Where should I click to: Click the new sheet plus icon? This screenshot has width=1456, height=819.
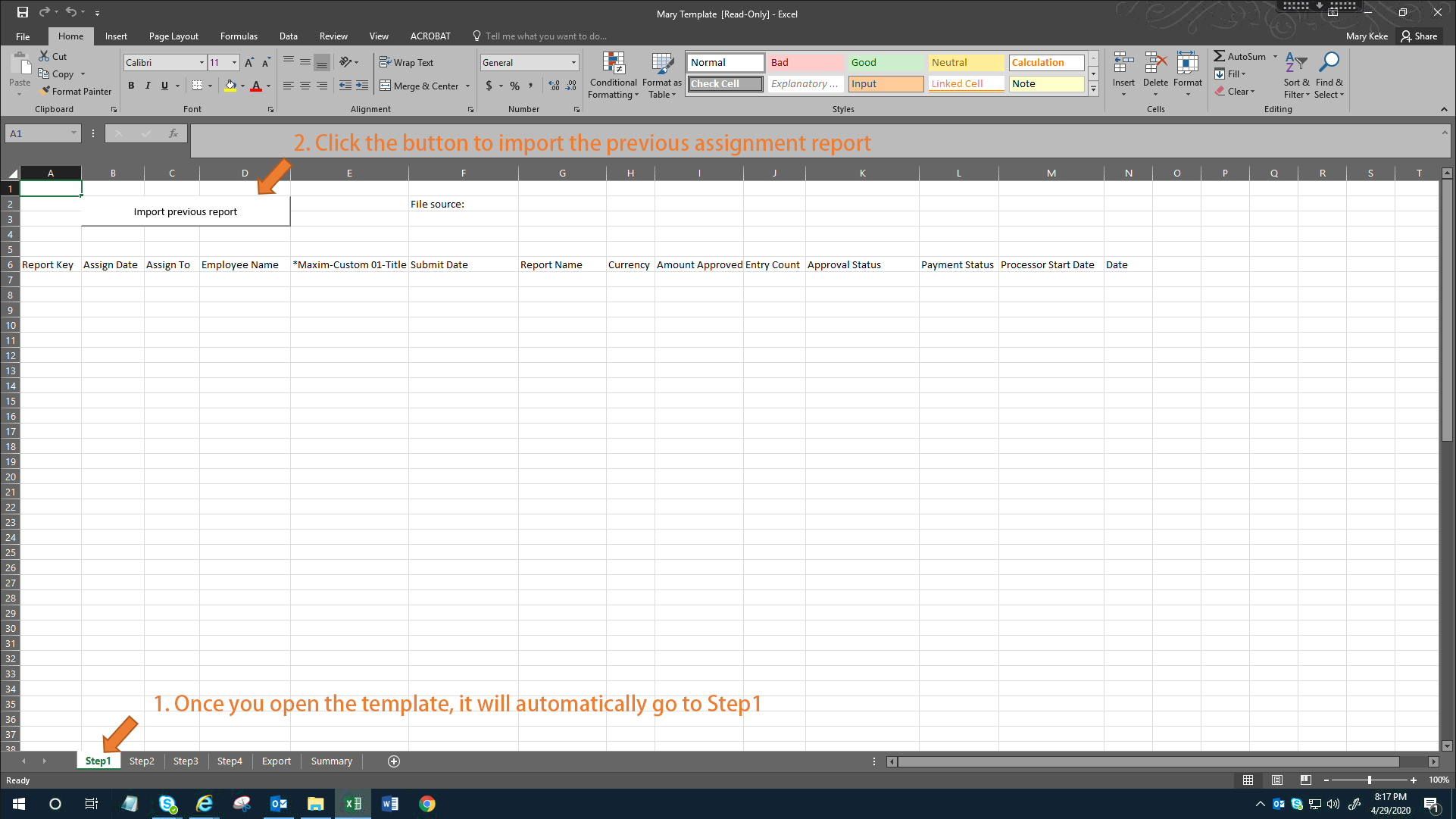(x=394, y=761)
